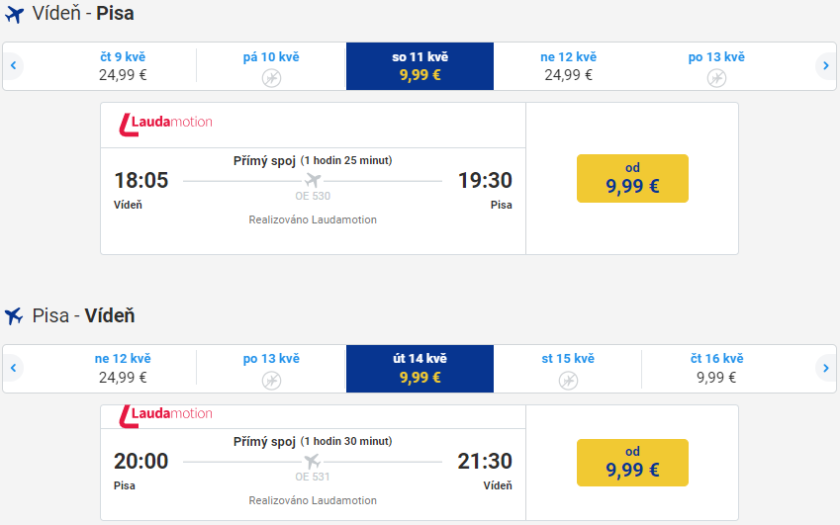Show earlier outbound dates with the left arrow
Screen dimensions: 840x525
pyautogui.click(x=14, y=66)
